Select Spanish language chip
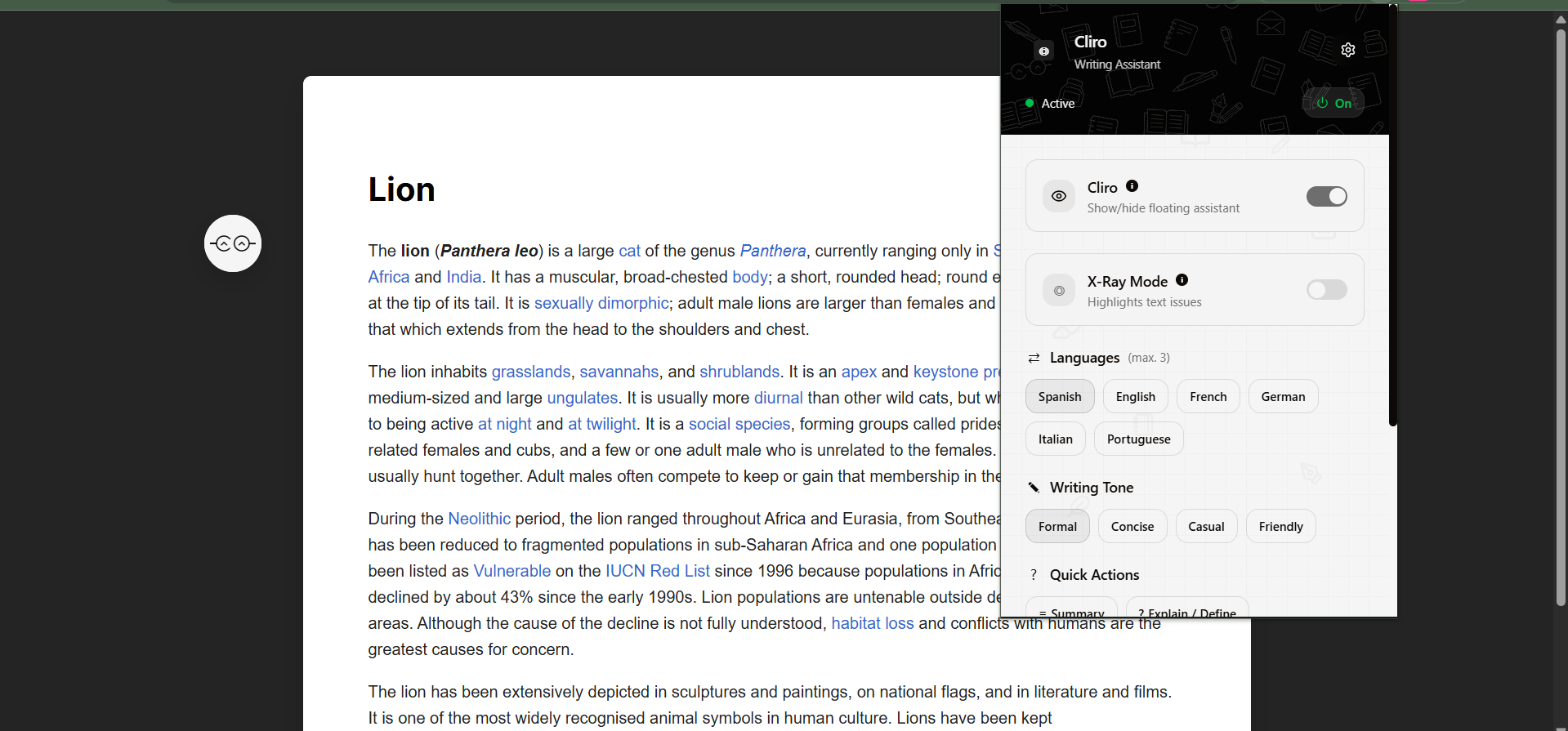The image size is (1568, 731). 1060,396
